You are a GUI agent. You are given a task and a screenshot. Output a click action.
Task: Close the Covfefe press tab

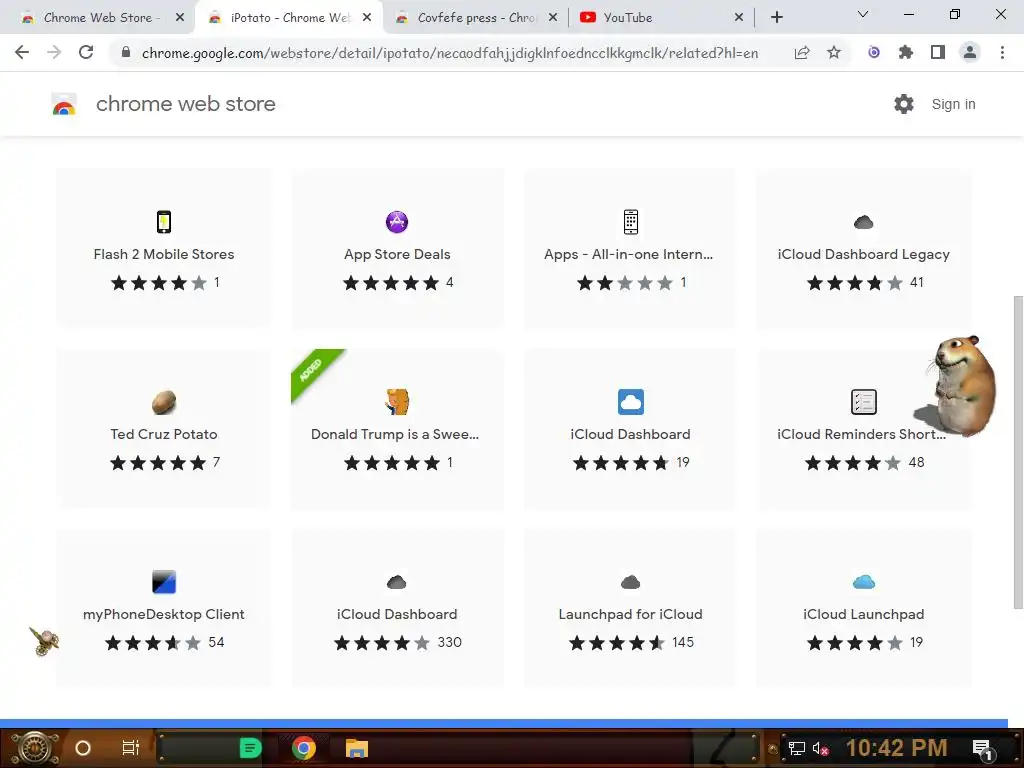[x=553, y=18]
